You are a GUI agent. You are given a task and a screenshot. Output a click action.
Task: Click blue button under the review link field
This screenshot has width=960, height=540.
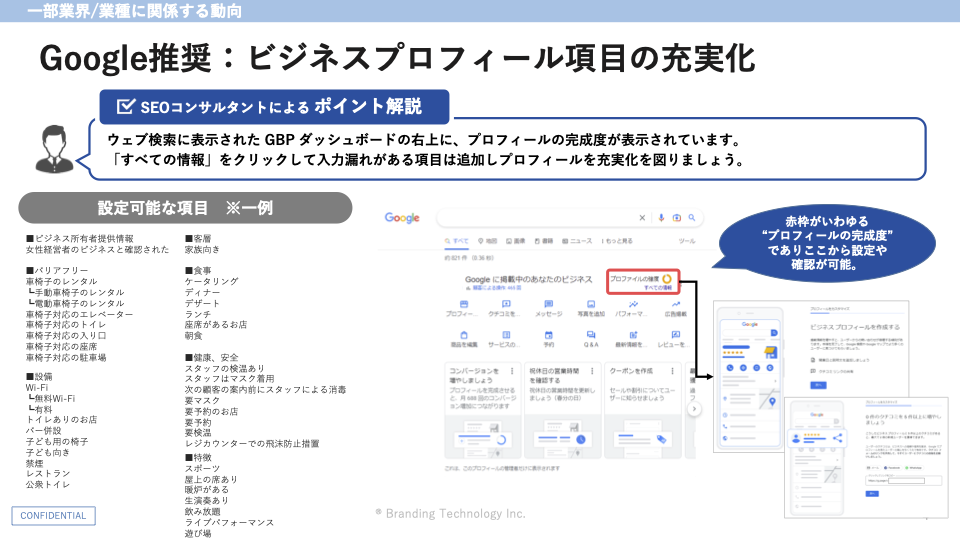(x=872, y=493)
